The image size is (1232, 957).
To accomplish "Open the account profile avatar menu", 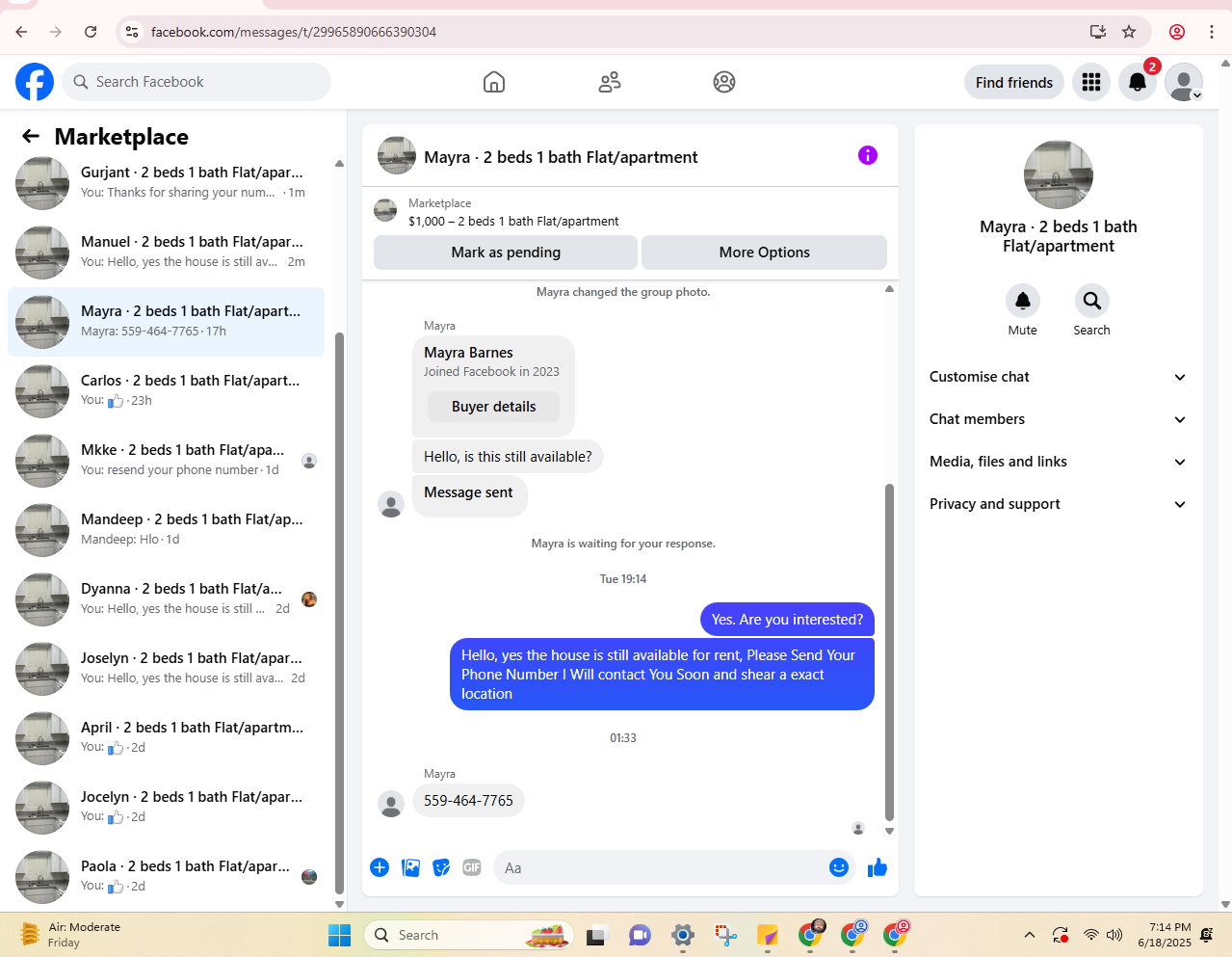I will (1184, 83).
